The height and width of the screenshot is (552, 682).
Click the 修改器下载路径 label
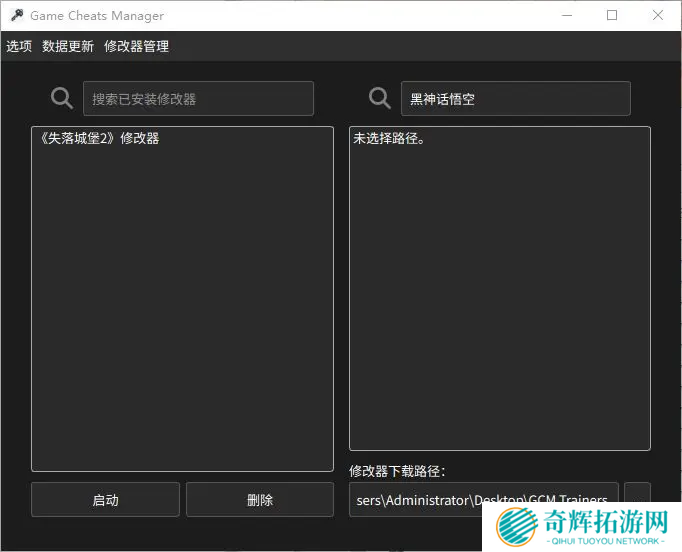tap(397, 471)
